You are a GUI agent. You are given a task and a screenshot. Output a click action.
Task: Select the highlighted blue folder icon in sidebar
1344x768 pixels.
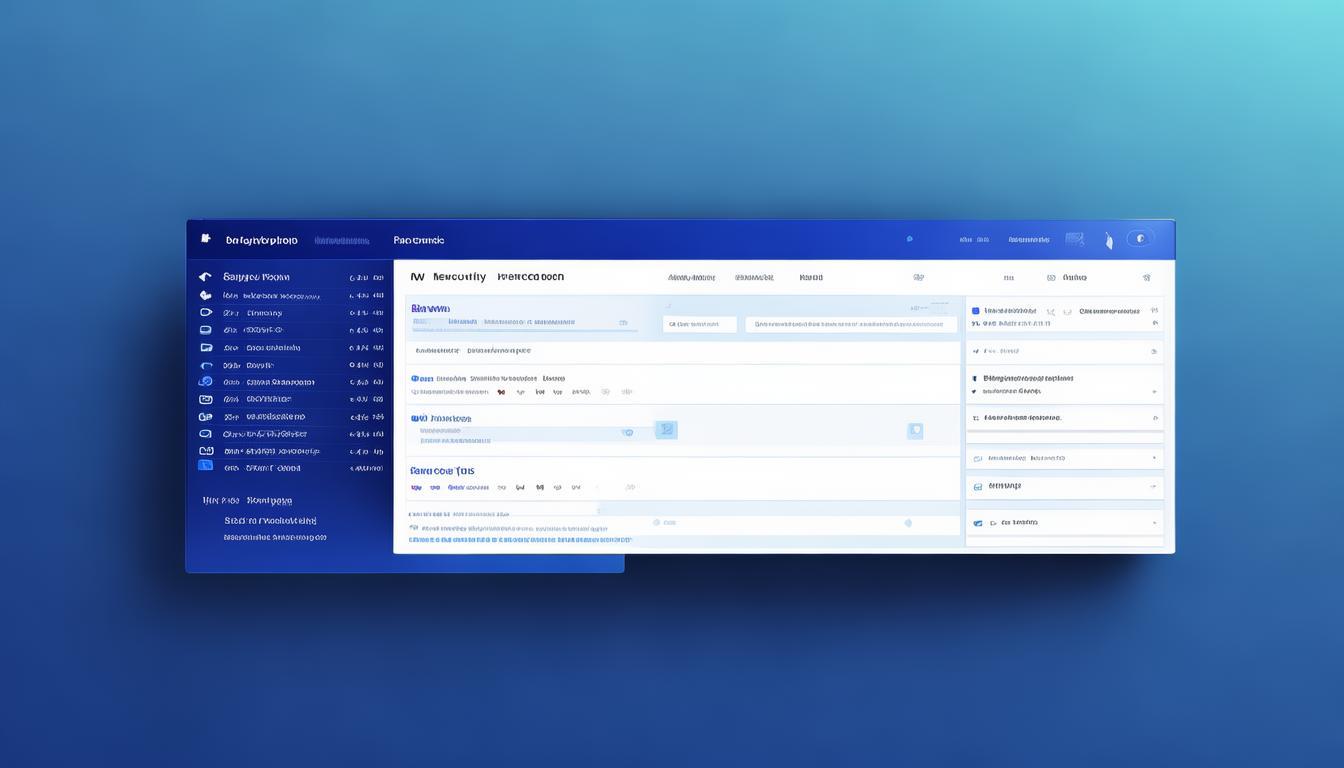pos(205,465)
